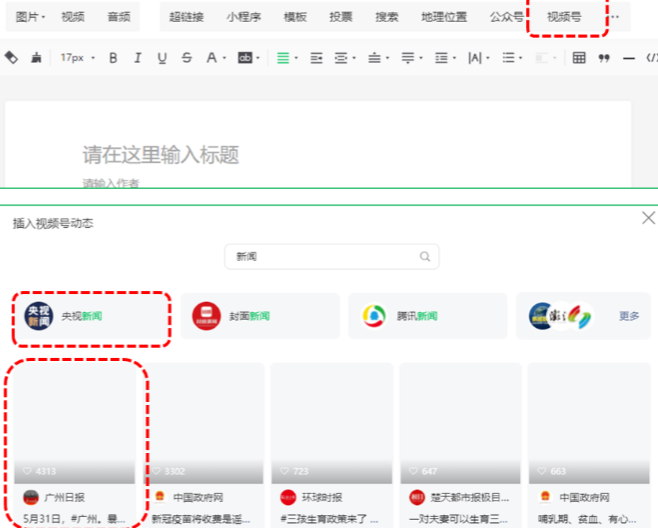
Task: Select the format painter icon
Action: tap(11, 58)
